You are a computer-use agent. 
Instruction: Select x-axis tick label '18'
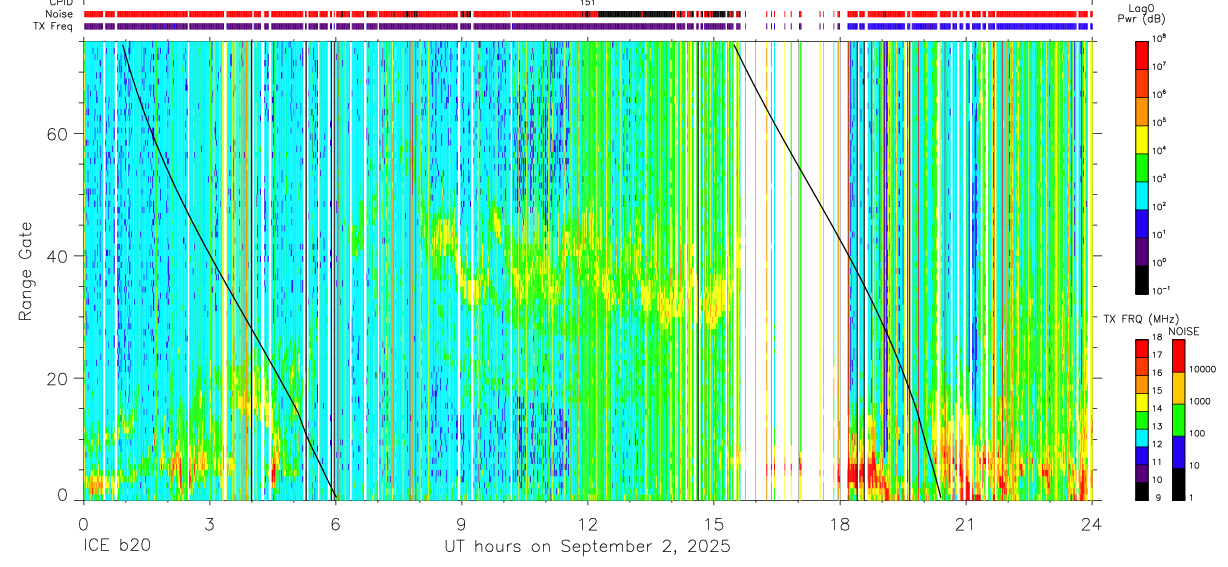tap(840, 523)
